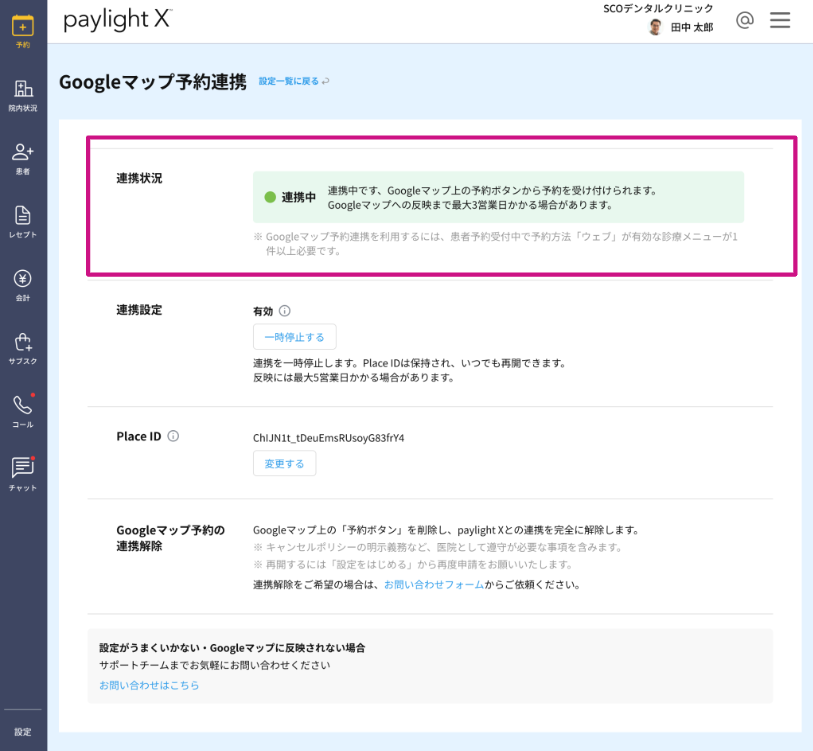Click the user avatar for 田中 太郎

point(655,27)
